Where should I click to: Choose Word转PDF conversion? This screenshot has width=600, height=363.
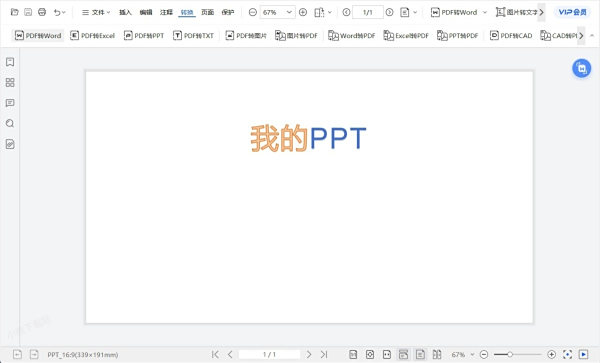(x=352, y=36)
